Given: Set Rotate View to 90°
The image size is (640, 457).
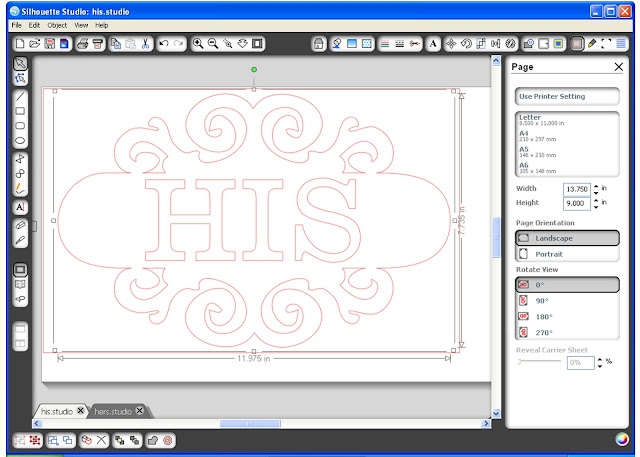Looking at the screenshot, I should [567, 301].
